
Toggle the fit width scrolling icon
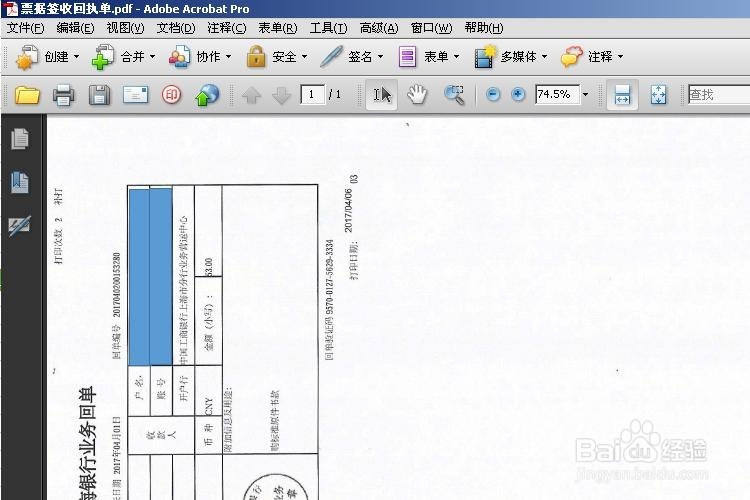622,95
